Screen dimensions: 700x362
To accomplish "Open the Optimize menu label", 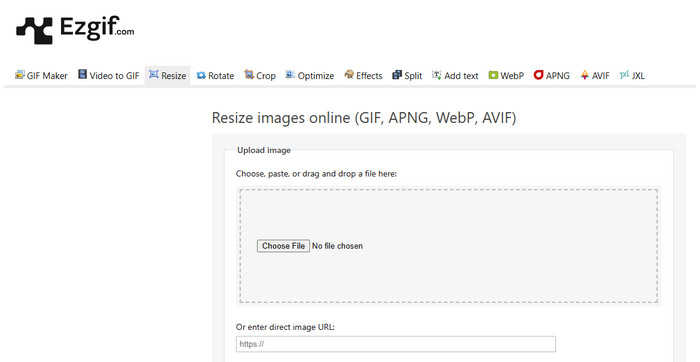I will tap(316, 76).
